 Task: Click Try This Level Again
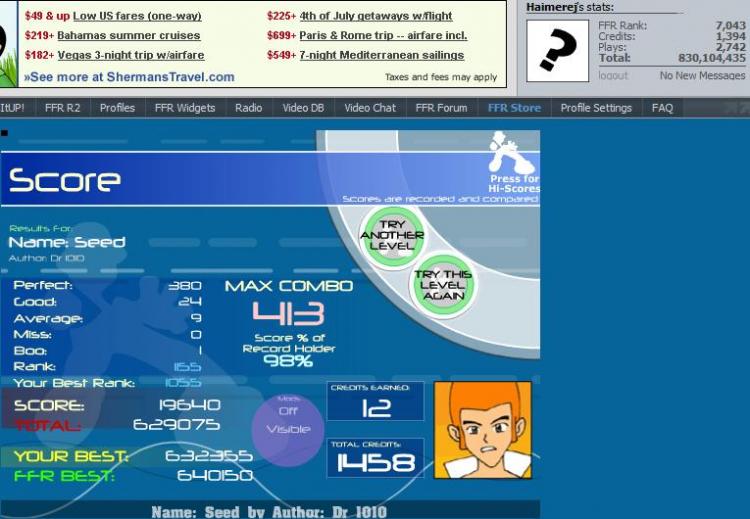(x=443, y=285)
